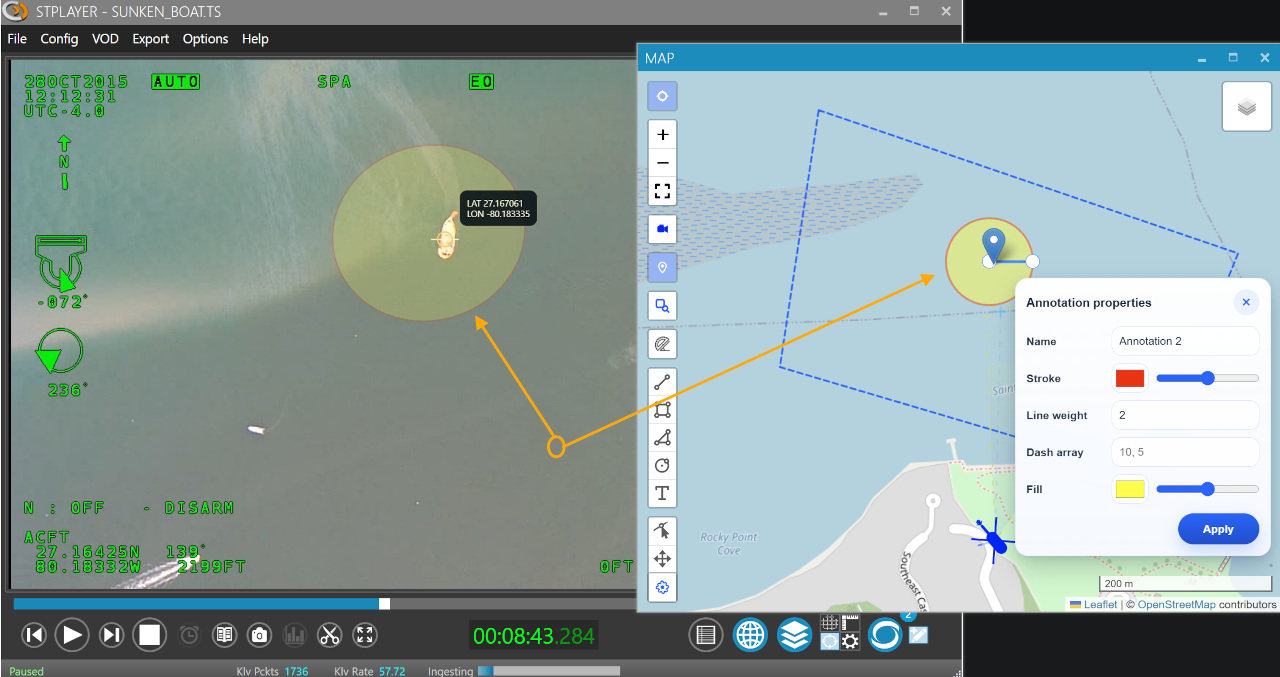Viewport: 1280px width, 677px height.
Task: Open the metadata book icon
Action: coord(224,634)
